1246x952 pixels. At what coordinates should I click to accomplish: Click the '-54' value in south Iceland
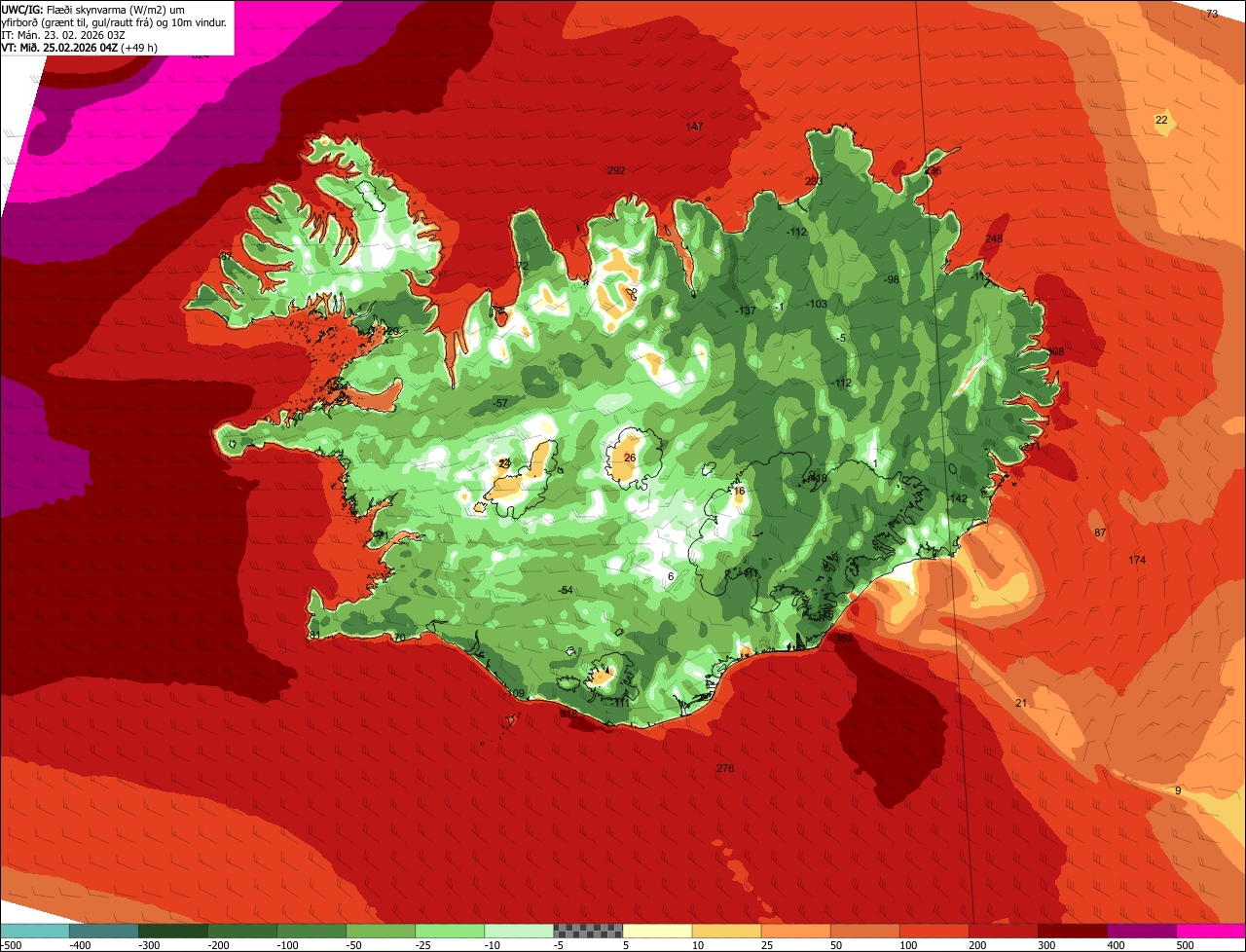pos(566,591)
